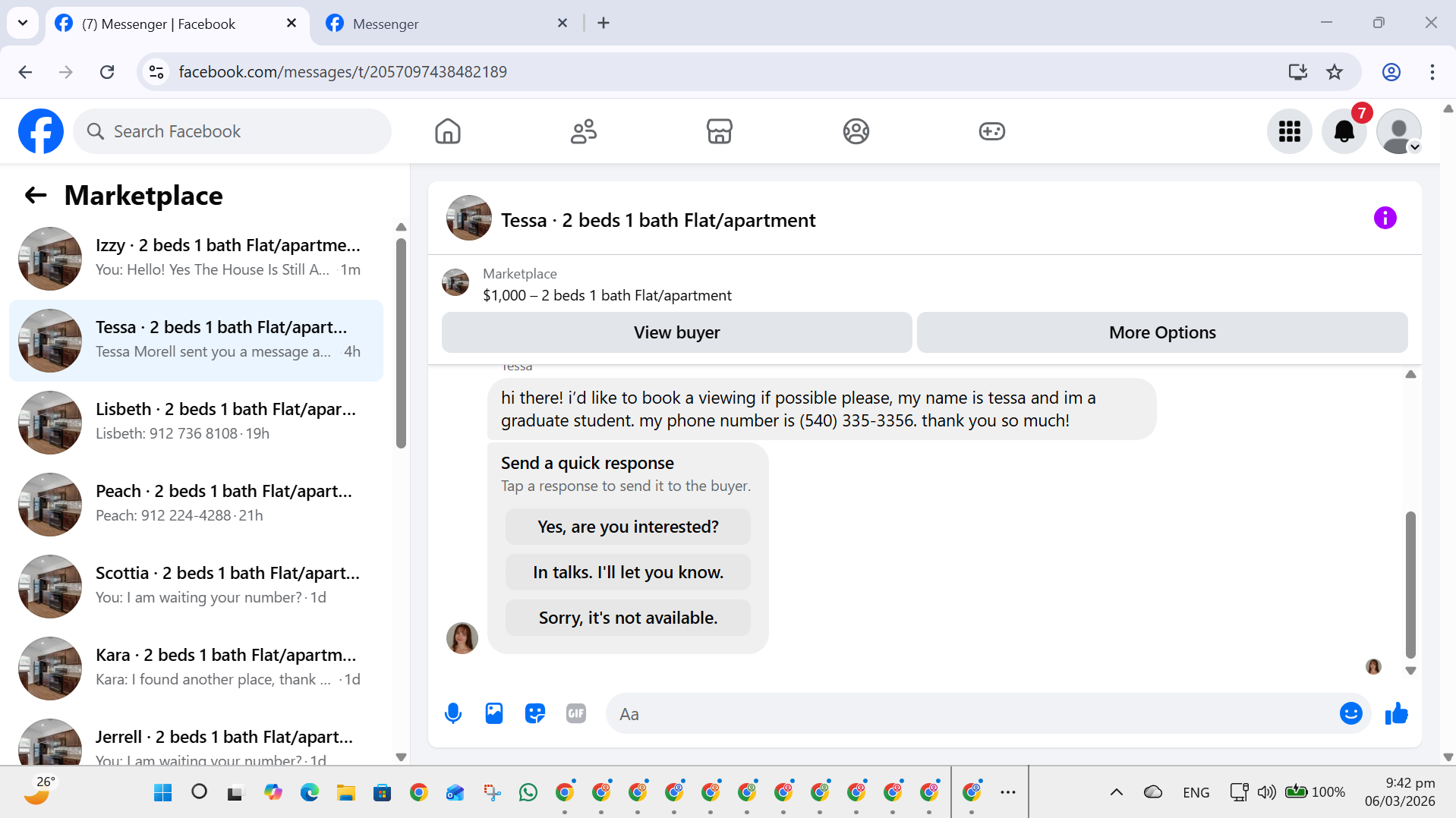Image resolution: width=1456 pixels, height=818 pixels.
Task: Open a new browser tab
Action: pos(604,23)
